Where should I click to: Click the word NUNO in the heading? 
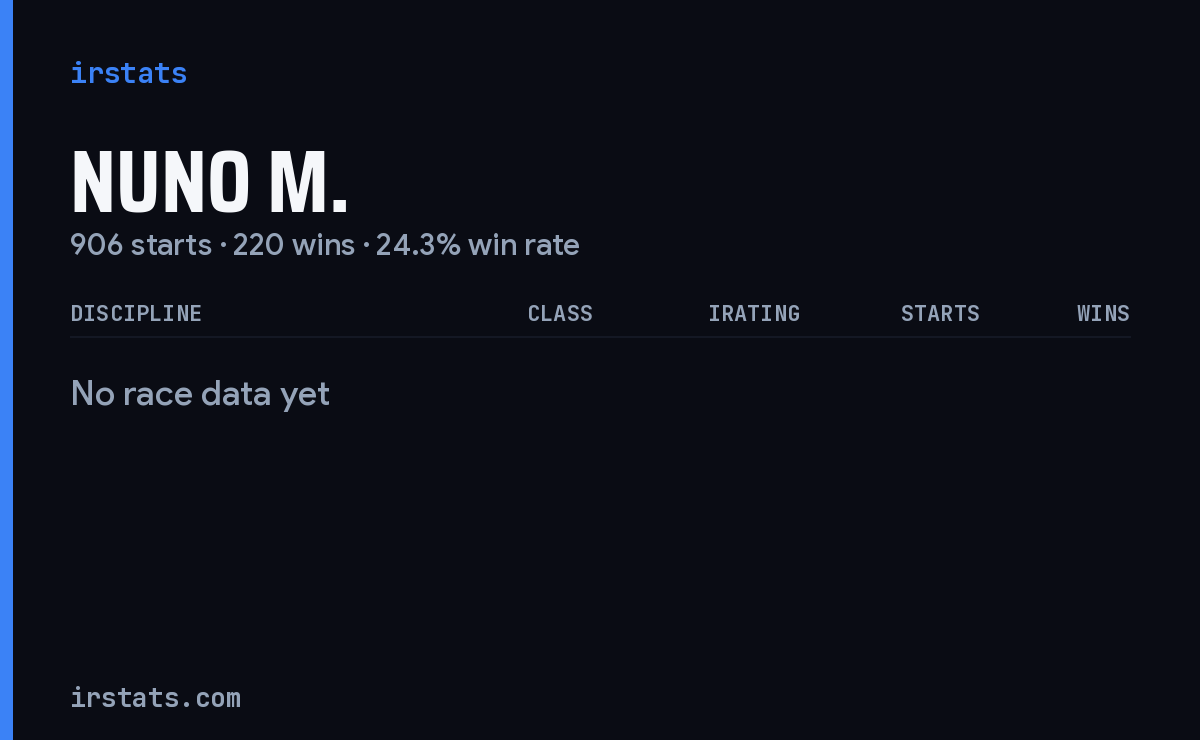[x=160, y=183]
